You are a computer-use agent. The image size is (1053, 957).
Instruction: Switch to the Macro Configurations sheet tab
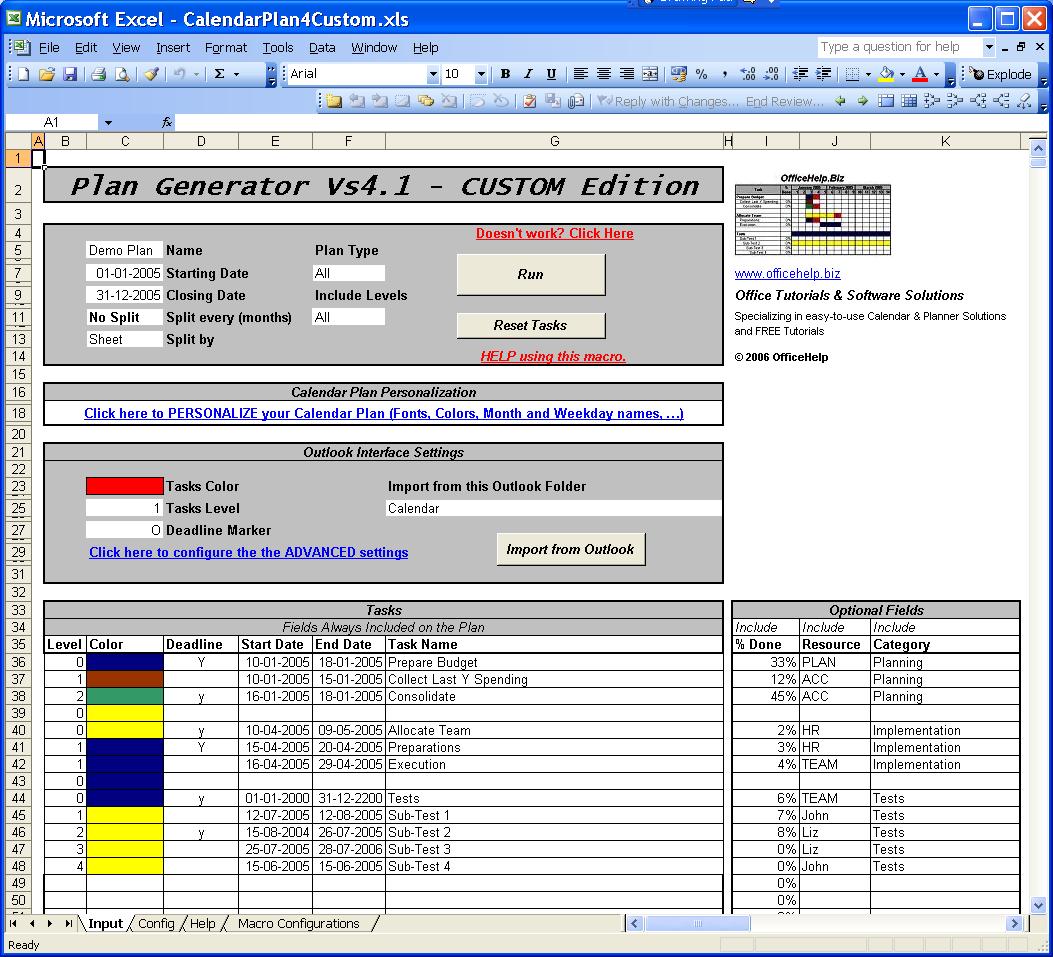(x=298, y=923)
